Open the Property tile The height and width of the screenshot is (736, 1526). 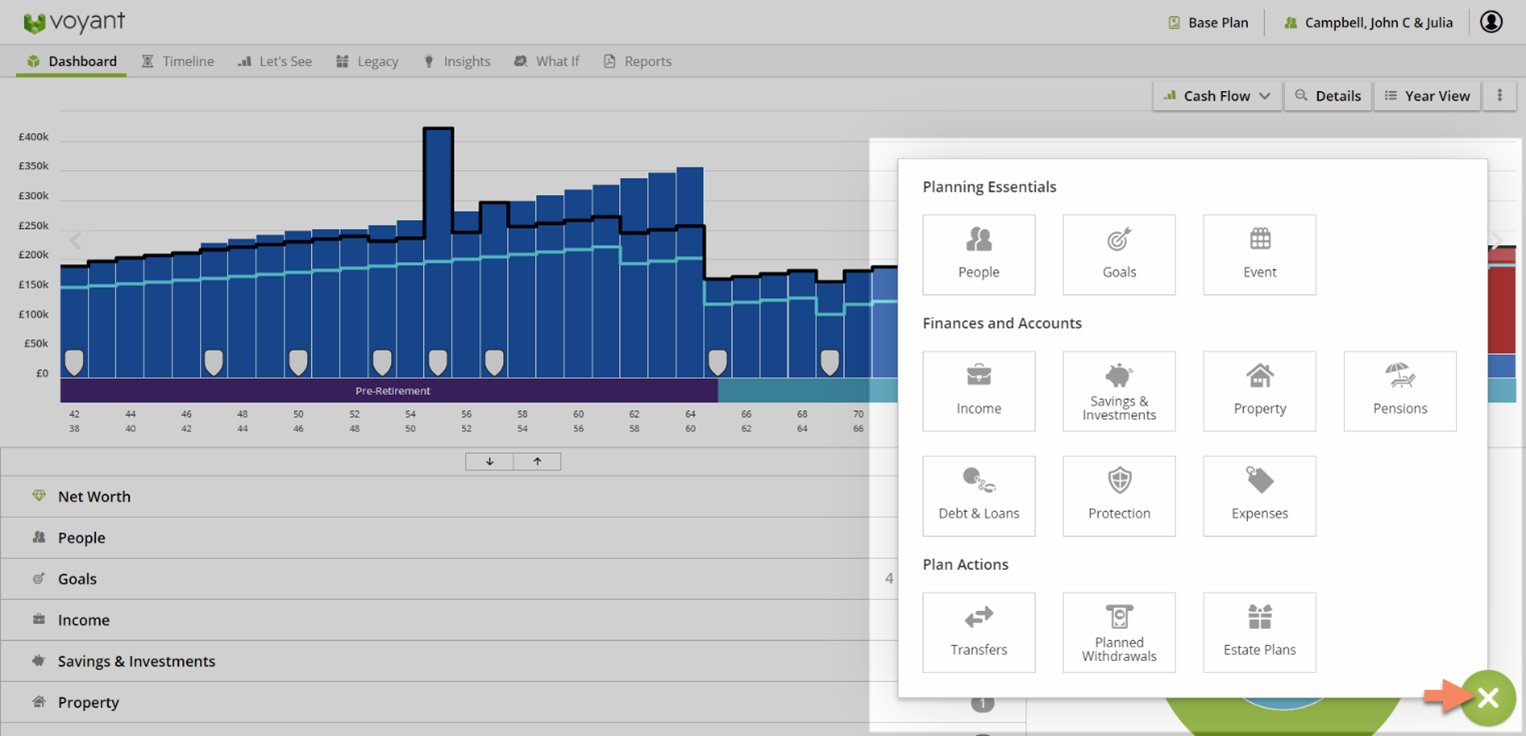1258,390
